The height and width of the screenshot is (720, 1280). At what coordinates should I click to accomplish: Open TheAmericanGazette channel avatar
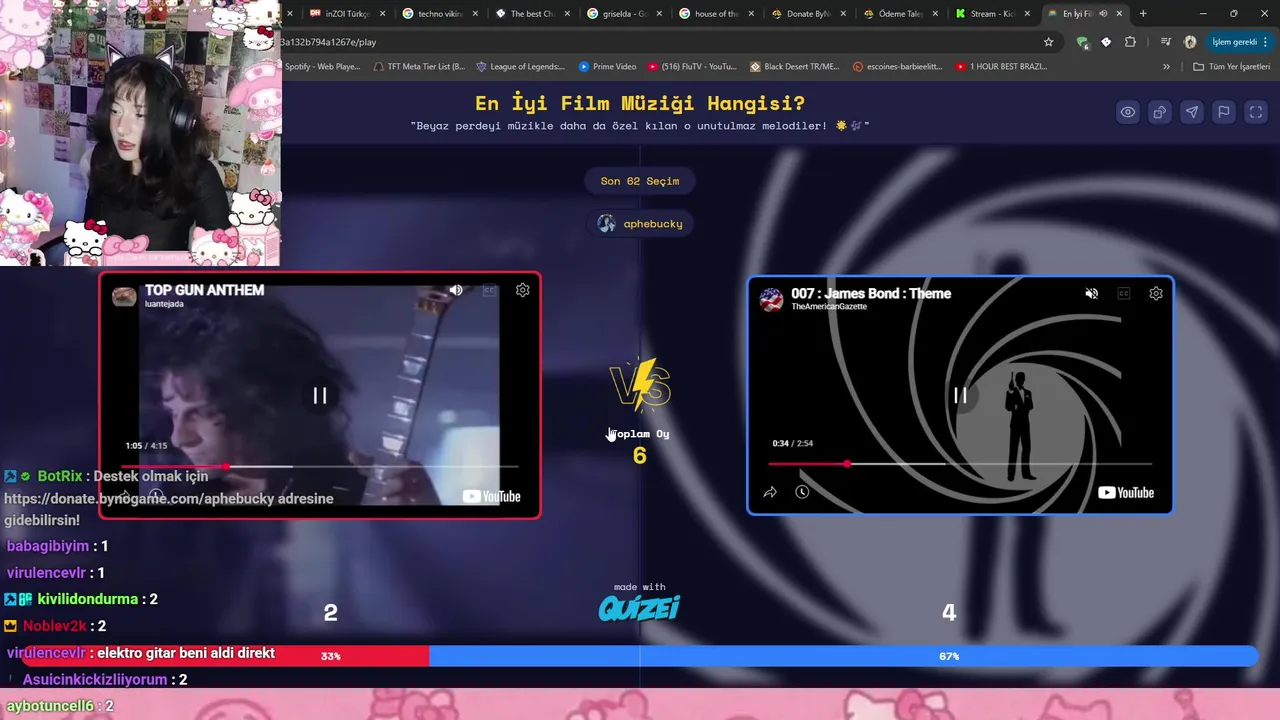pyautogui.click(x=772, y=299)
